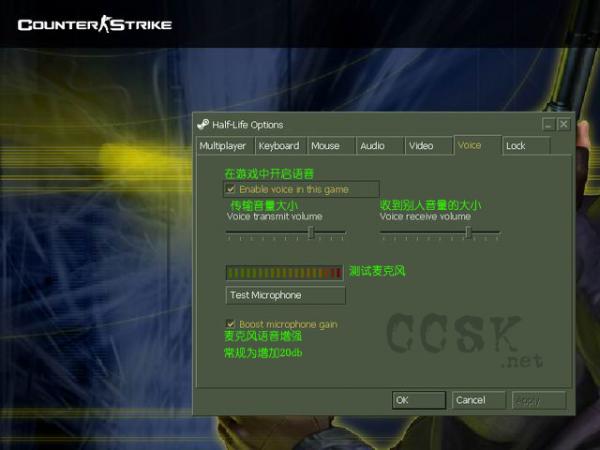
Task: Click the Steam icon in the title bar
Action: pyautogui.click(x=203, y=124)
